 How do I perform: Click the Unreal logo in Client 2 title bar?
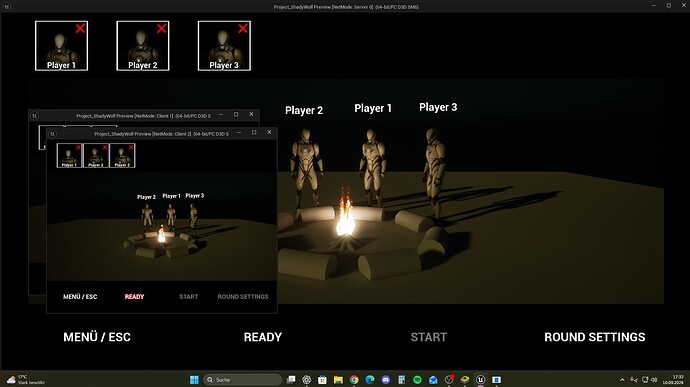(x=52, y=133)
